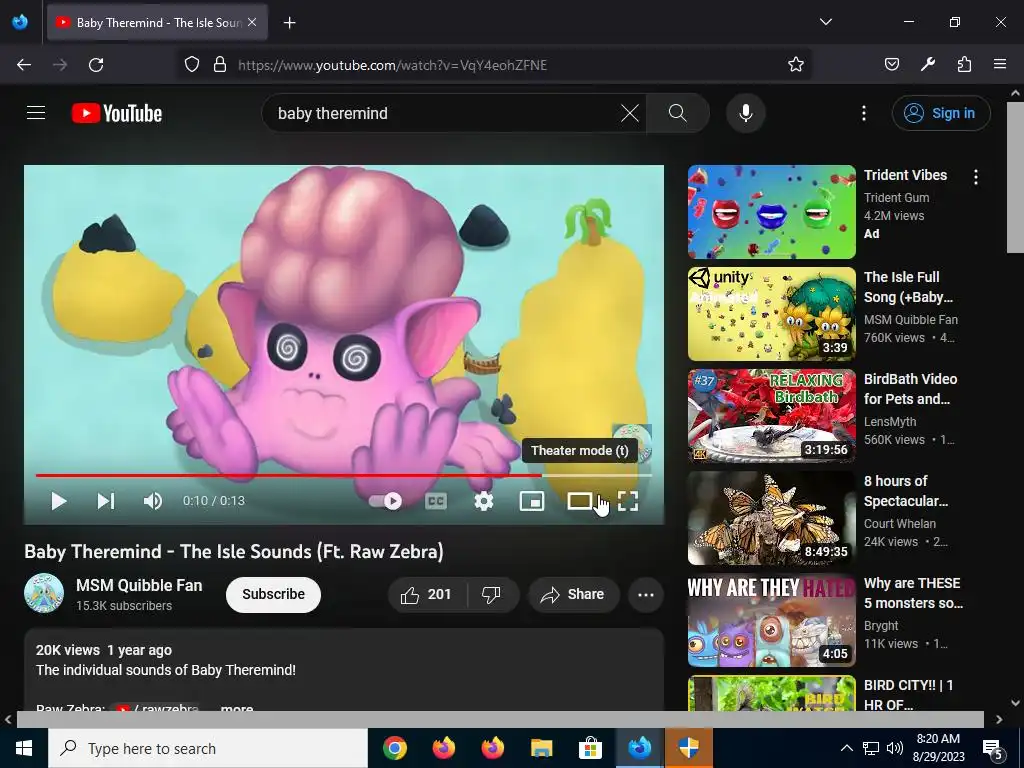
Task: Open the notification center
Action: [x=993, y=748]
